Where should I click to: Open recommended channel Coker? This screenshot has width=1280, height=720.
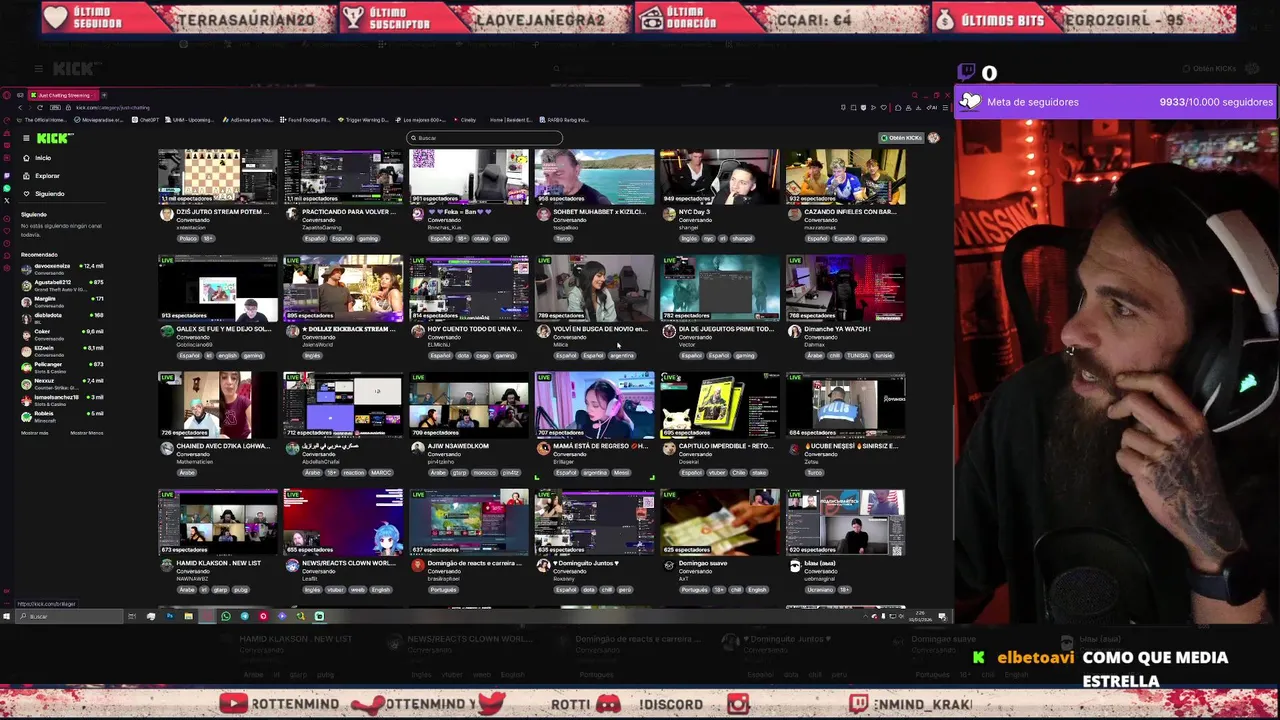62,333
